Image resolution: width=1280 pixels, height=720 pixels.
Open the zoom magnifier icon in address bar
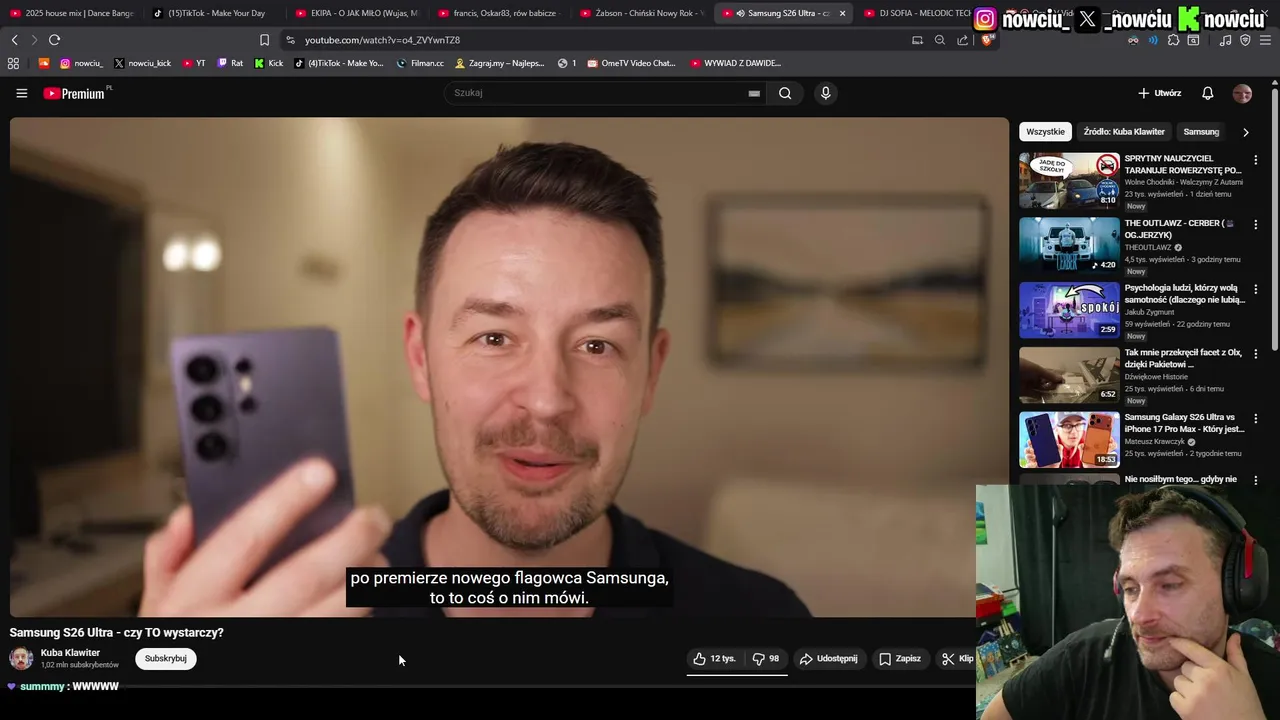940,40
